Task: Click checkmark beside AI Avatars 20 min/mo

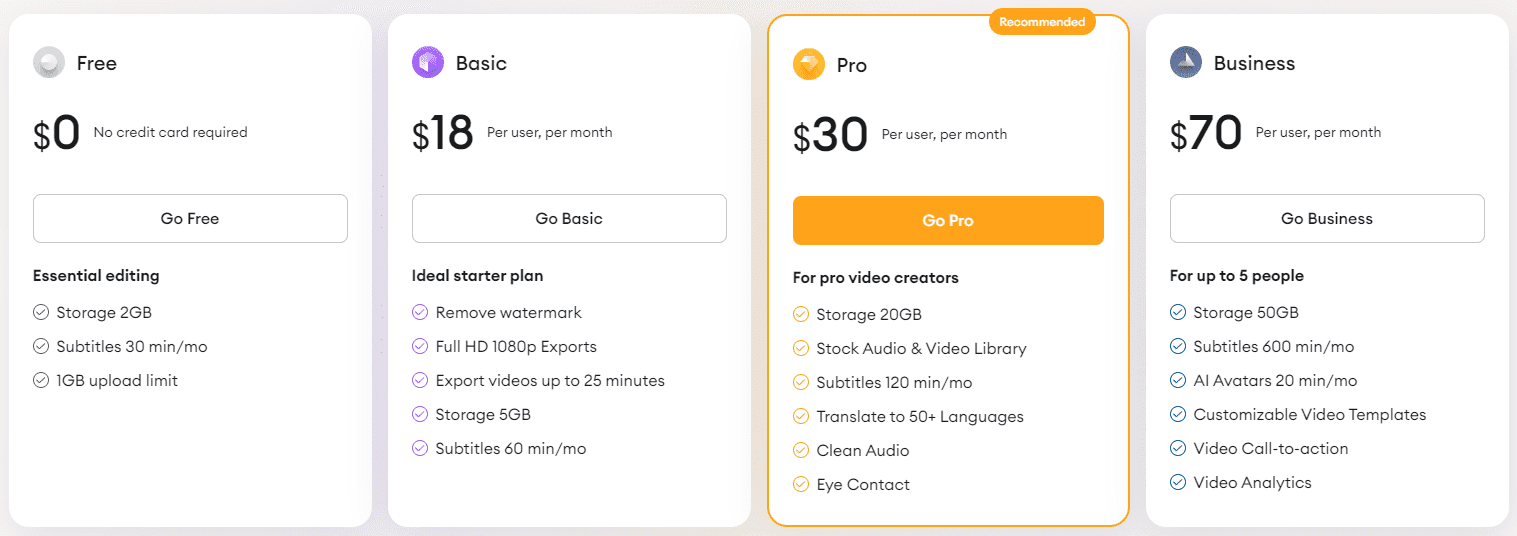Action: 1178,381
